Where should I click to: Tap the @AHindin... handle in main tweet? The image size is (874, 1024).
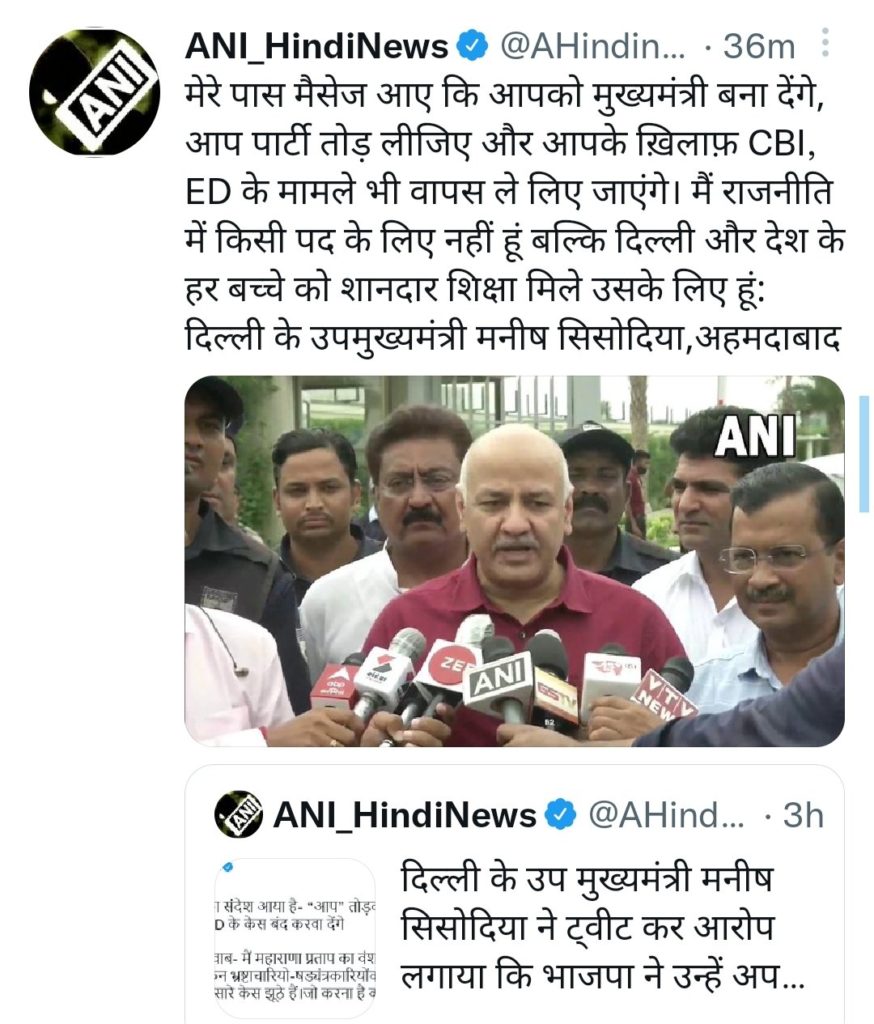tap(592, 47)
